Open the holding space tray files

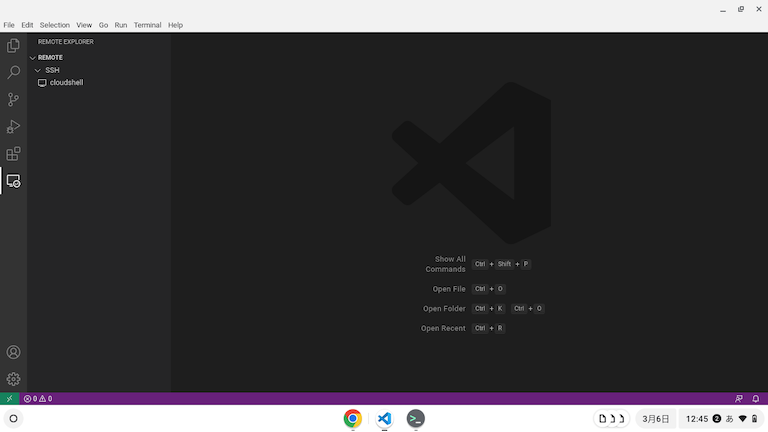point(612,419)
